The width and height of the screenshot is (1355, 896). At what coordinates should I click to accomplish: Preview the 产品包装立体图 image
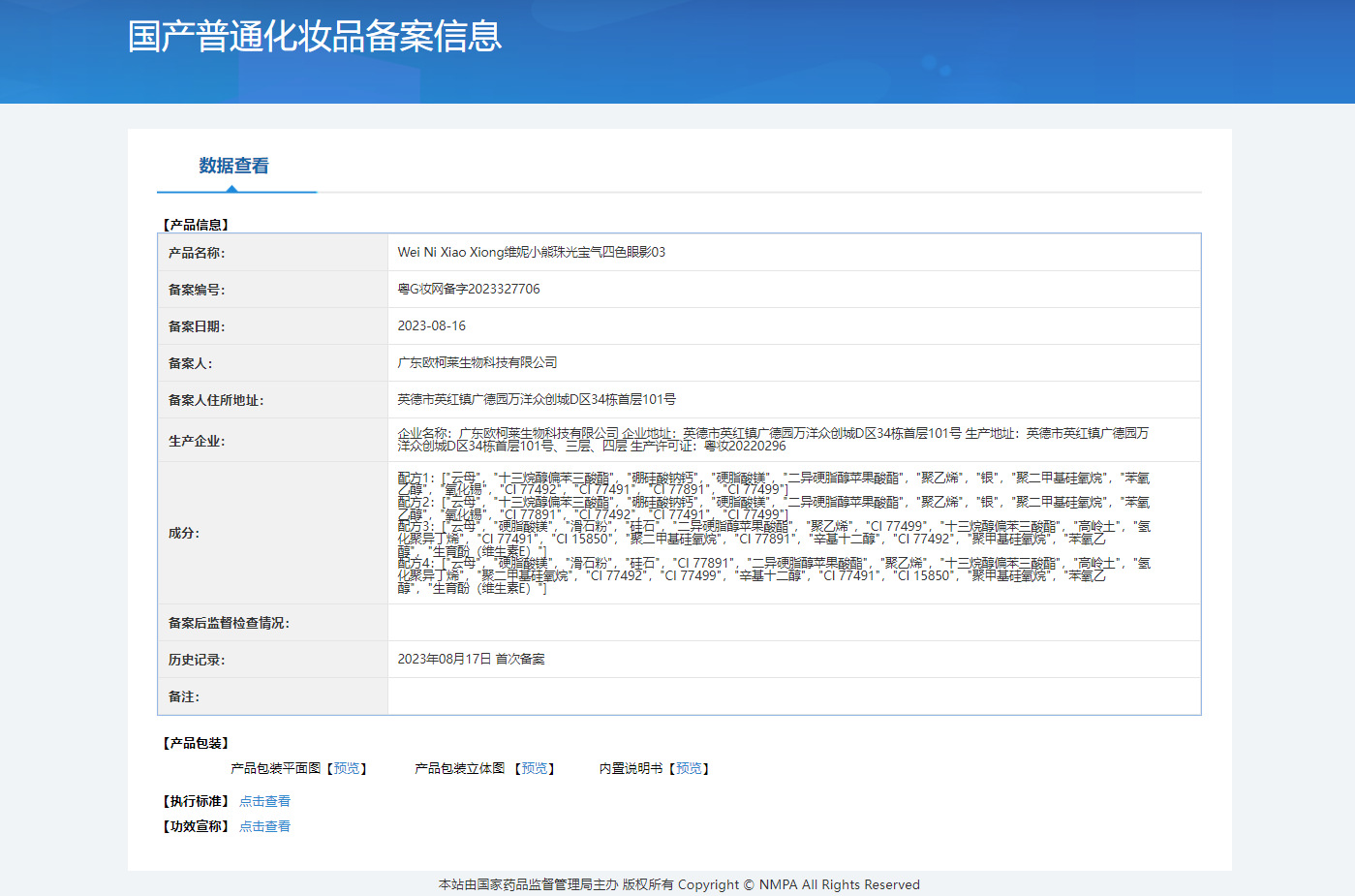[x=535, y=768]
